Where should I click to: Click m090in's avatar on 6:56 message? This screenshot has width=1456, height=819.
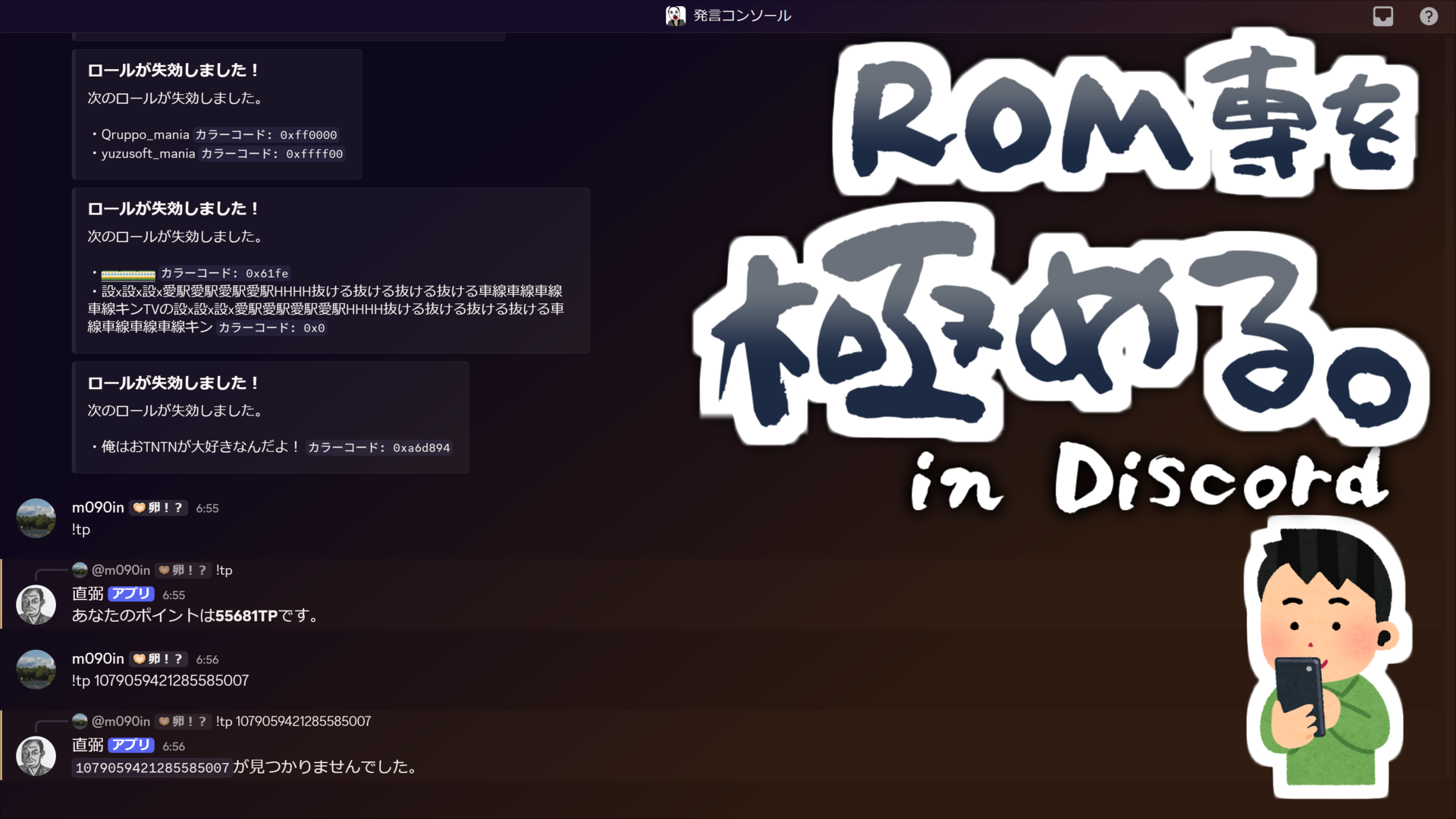(x=36, y=669)
